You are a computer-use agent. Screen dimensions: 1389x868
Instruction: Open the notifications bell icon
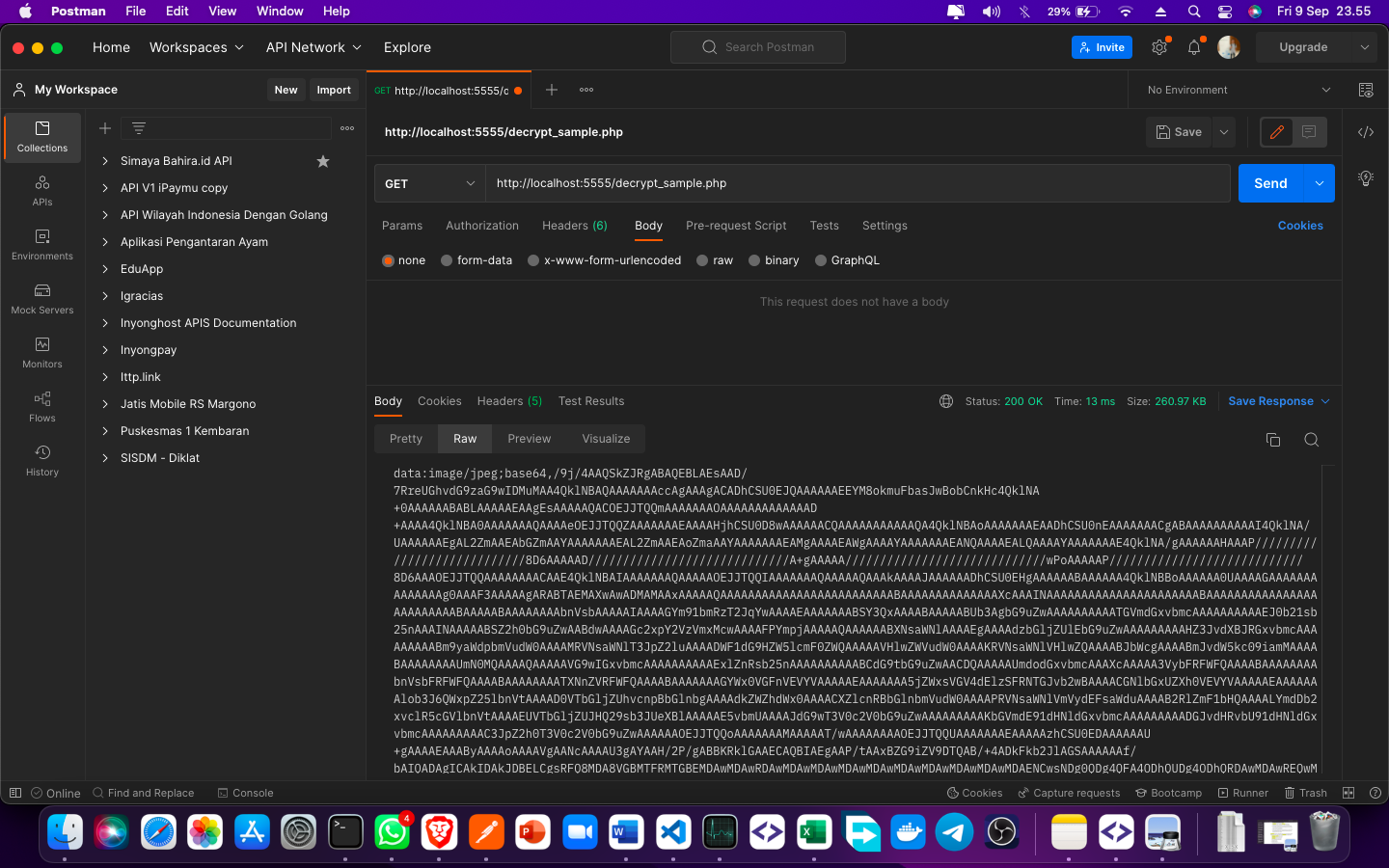[1194, 47]
